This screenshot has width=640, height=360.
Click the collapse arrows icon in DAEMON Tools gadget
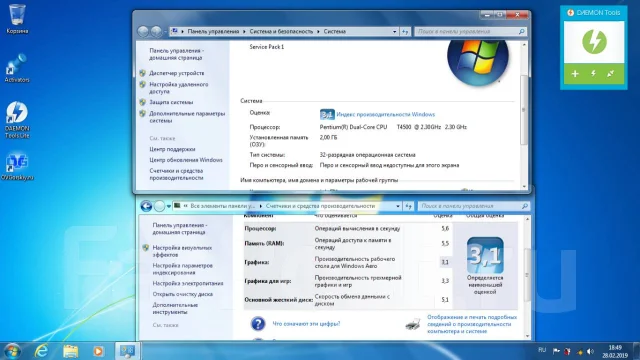[x=611, y=73]
